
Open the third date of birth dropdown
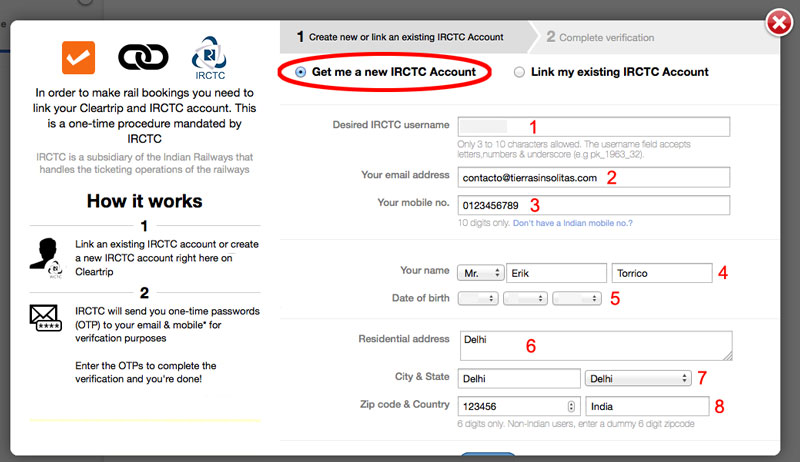click(x=577, y=298)
